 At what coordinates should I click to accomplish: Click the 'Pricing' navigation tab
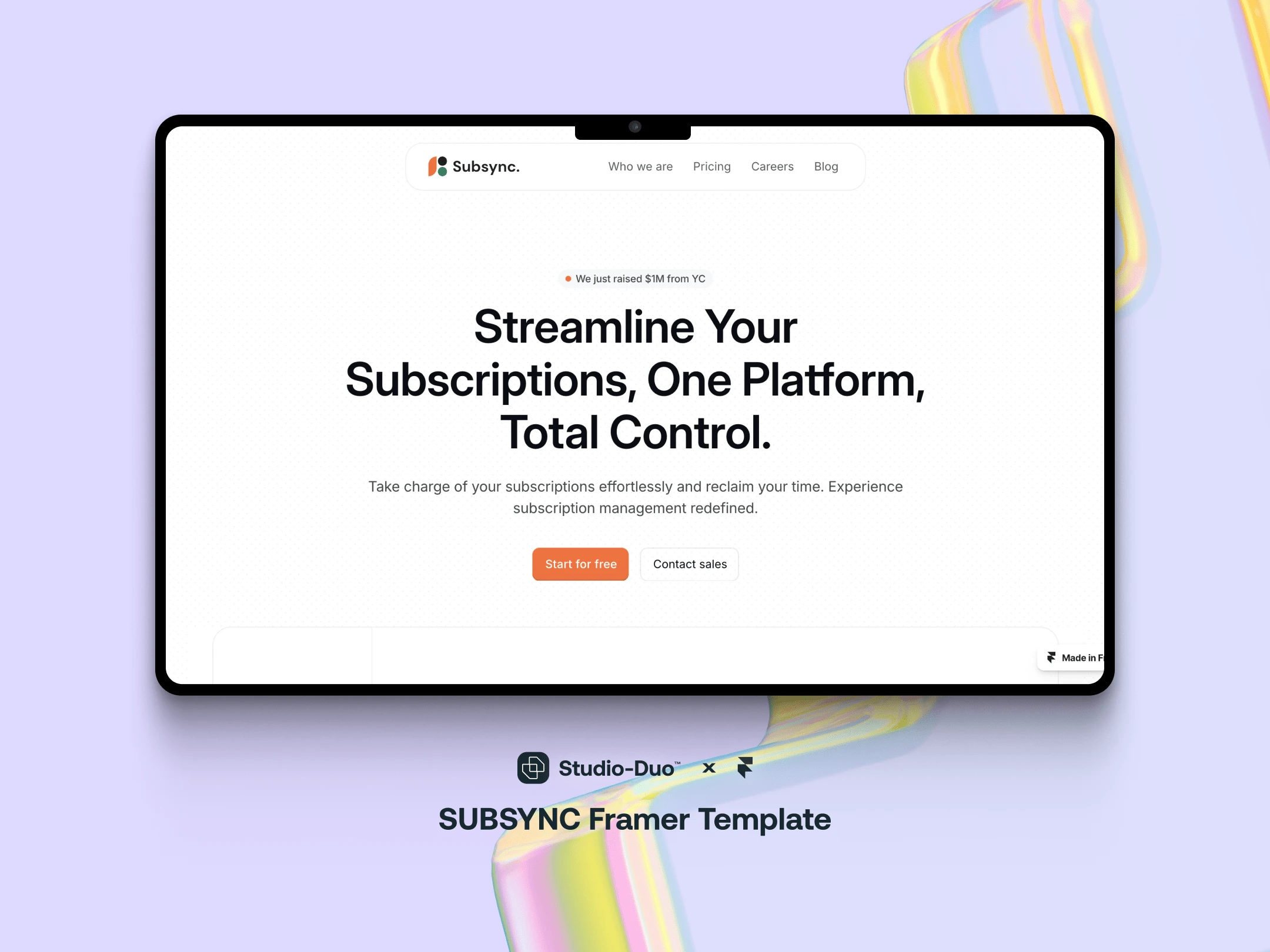coord(710,167)
